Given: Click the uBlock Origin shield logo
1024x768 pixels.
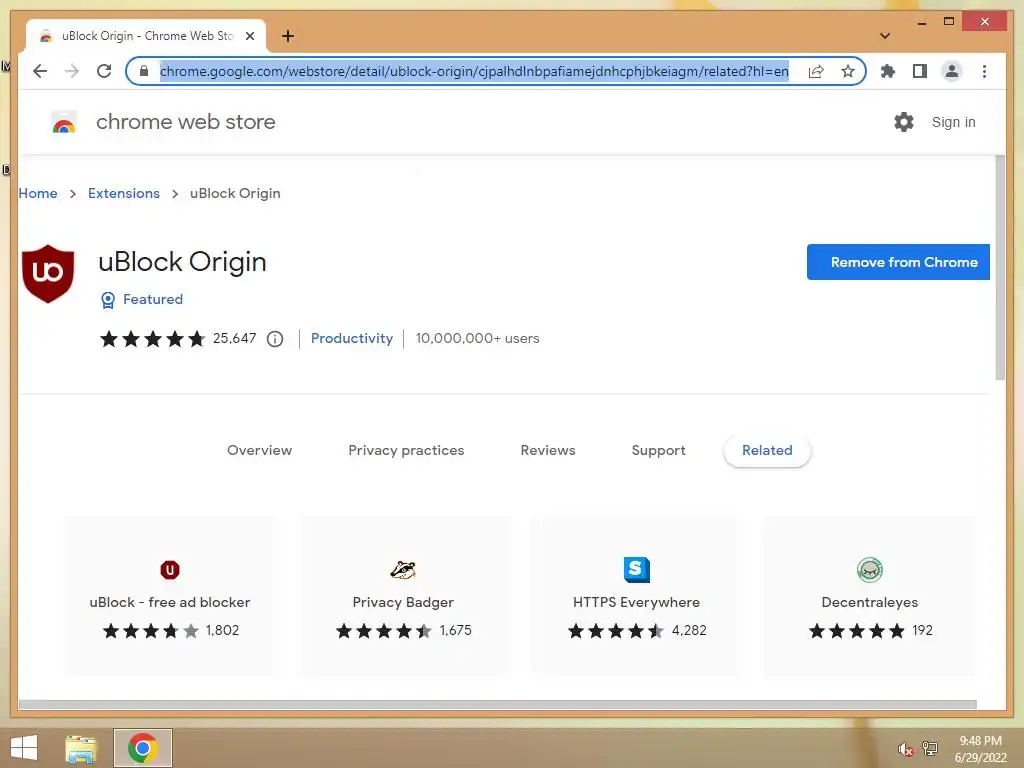Looking at the screenshot, I should [48, 274].
